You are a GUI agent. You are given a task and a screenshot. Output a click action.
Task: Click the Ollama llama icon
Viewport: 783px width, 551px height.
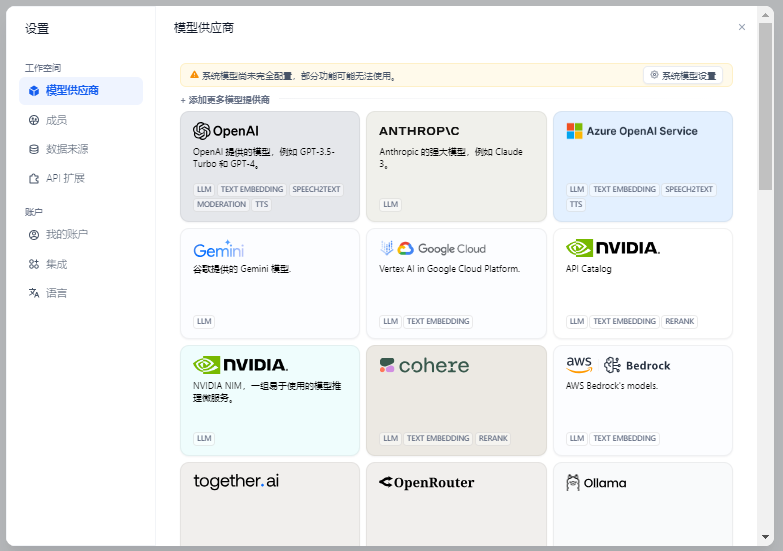[574, 483]
